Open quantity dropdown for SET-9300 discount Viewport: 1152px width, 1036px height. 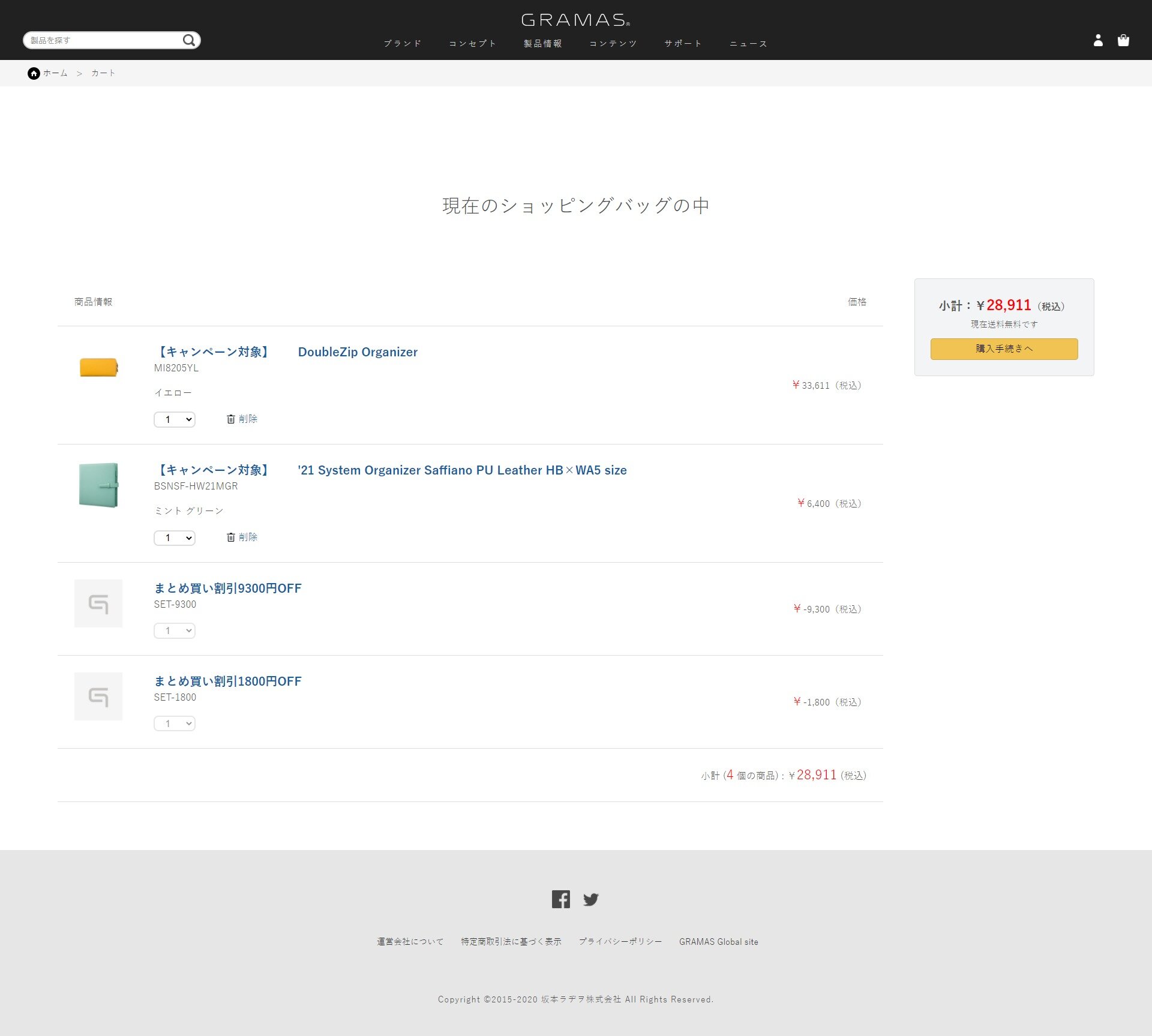[175, 630]
